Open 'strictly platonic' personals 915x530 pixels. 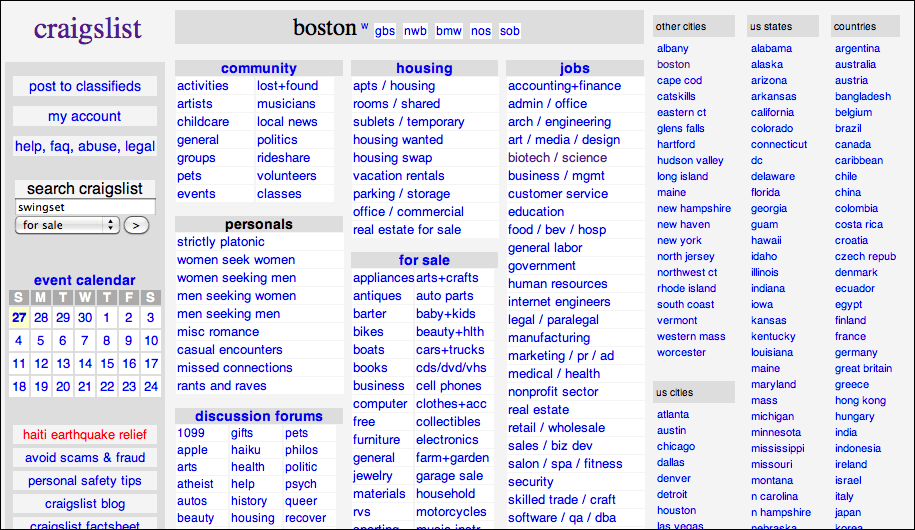221,242
